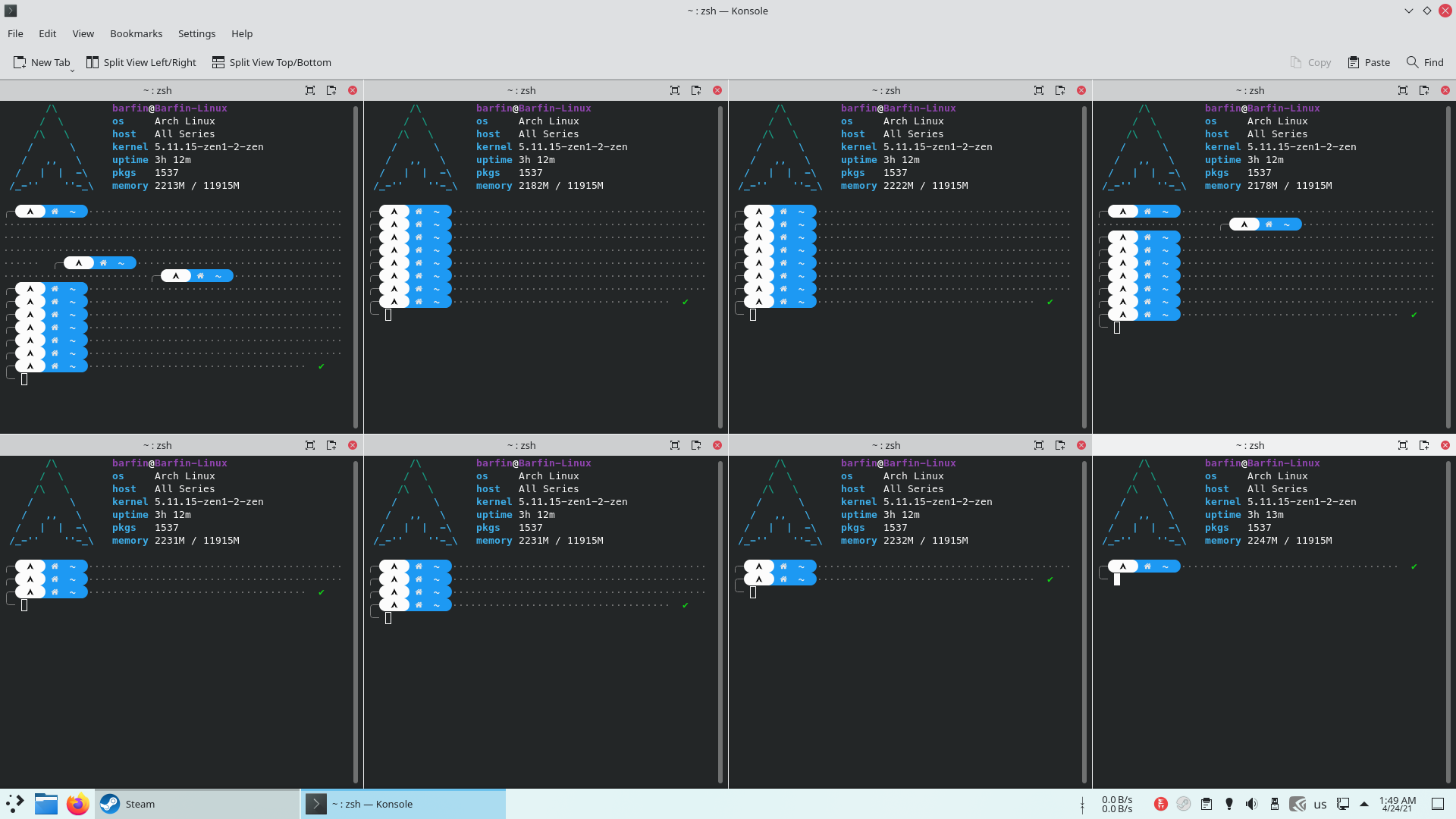
Task: Click the 'memory 2247M / 11915M' text
Action: click(1269, 541)
